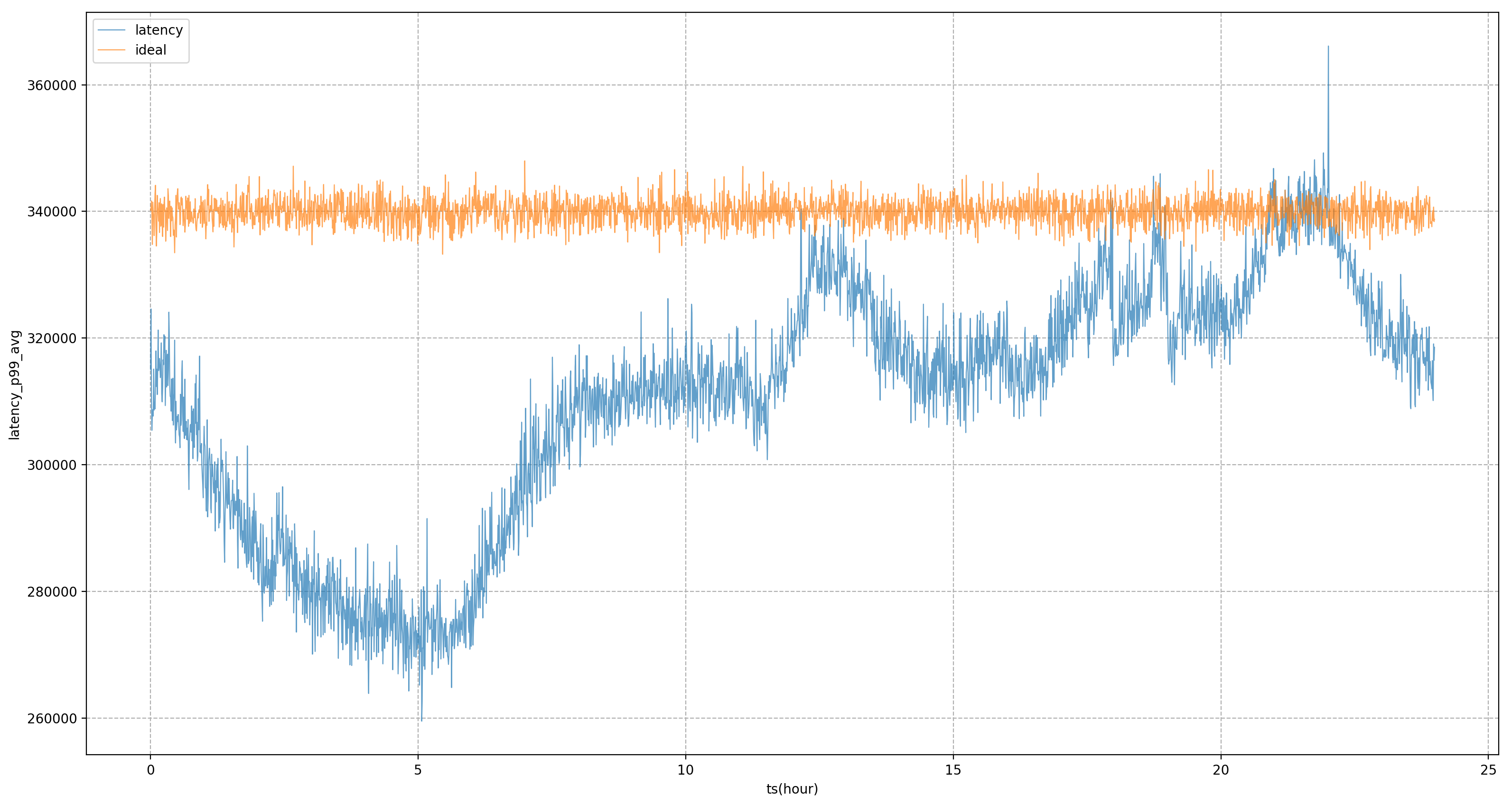The image size is (1512, 805).
Task: Click the x-axis label ts(hour)
Action: [x=792, y=788]
